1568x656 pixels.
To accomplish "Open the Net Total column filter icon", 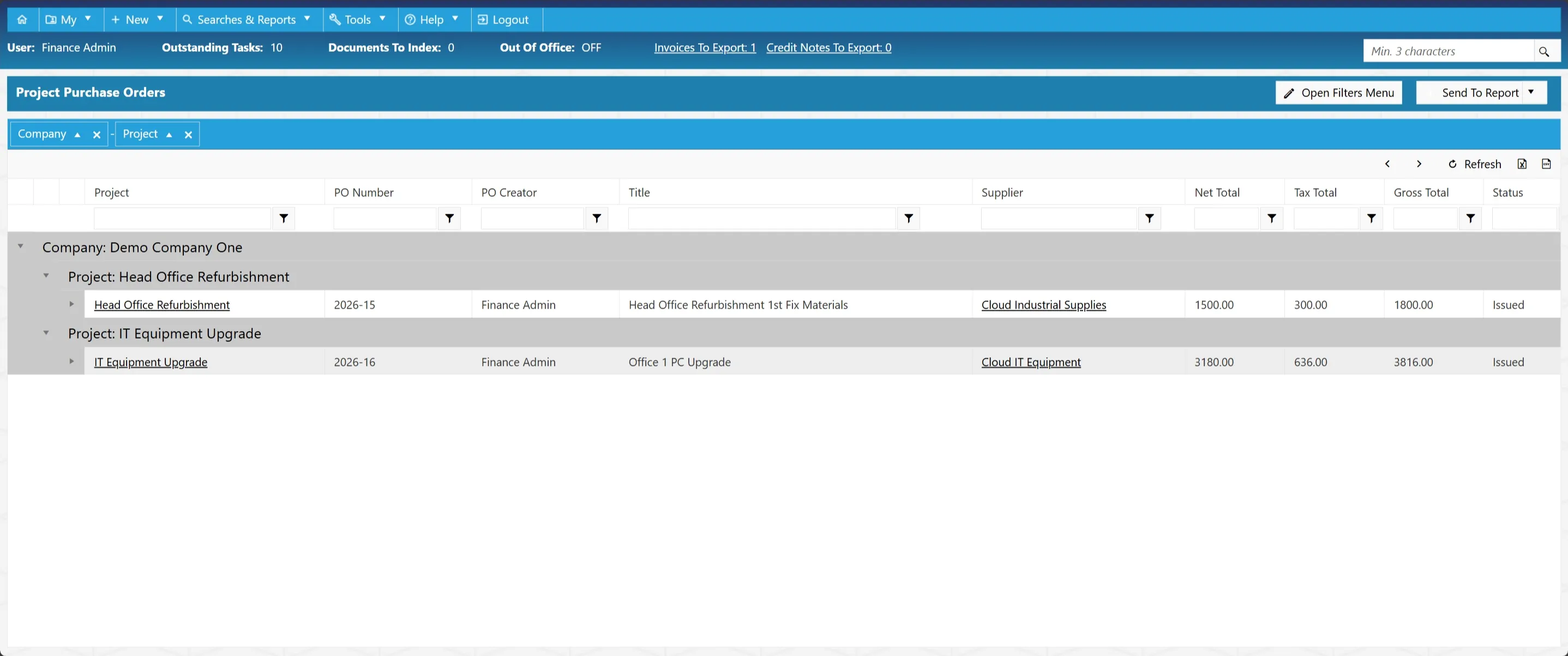I will [1271, 219].
